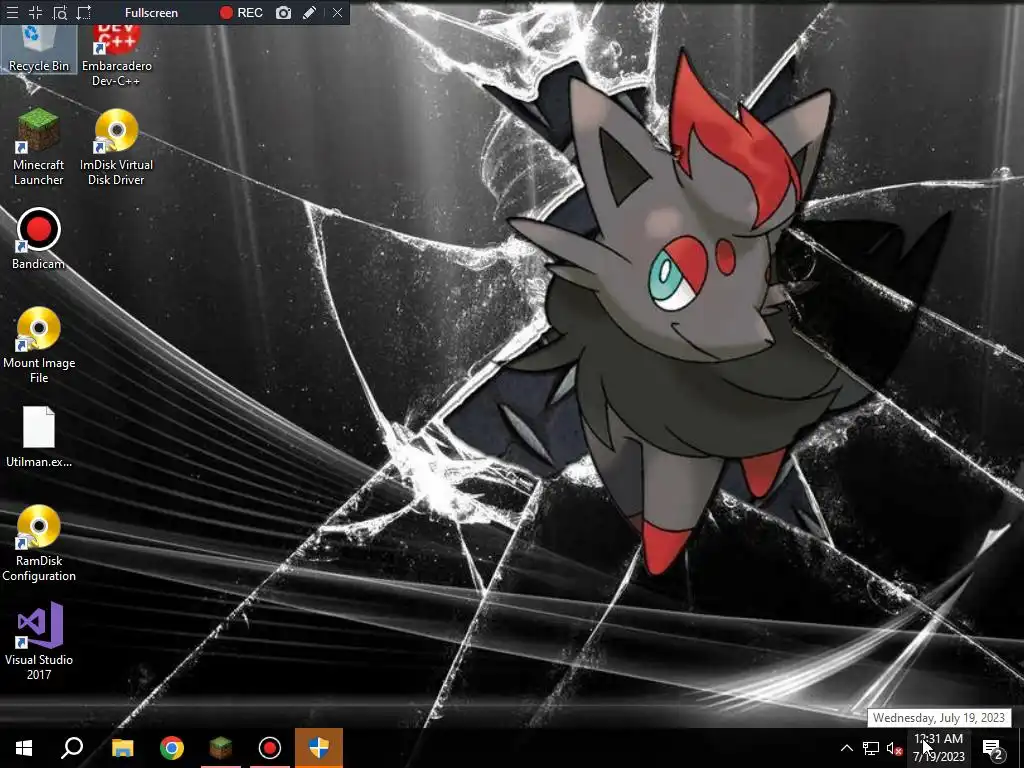
Task: Open Google Chrome from taskbar
Action: [172, 748]
